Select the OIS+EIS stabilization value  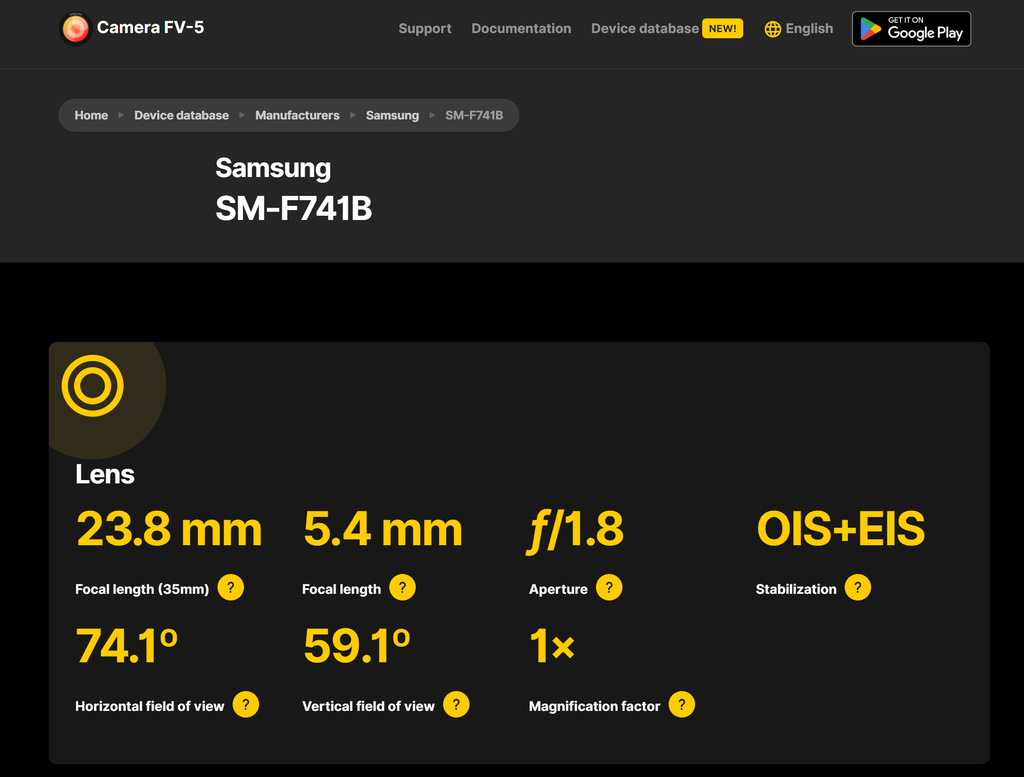pyautogui.click(x=840, y=529)
